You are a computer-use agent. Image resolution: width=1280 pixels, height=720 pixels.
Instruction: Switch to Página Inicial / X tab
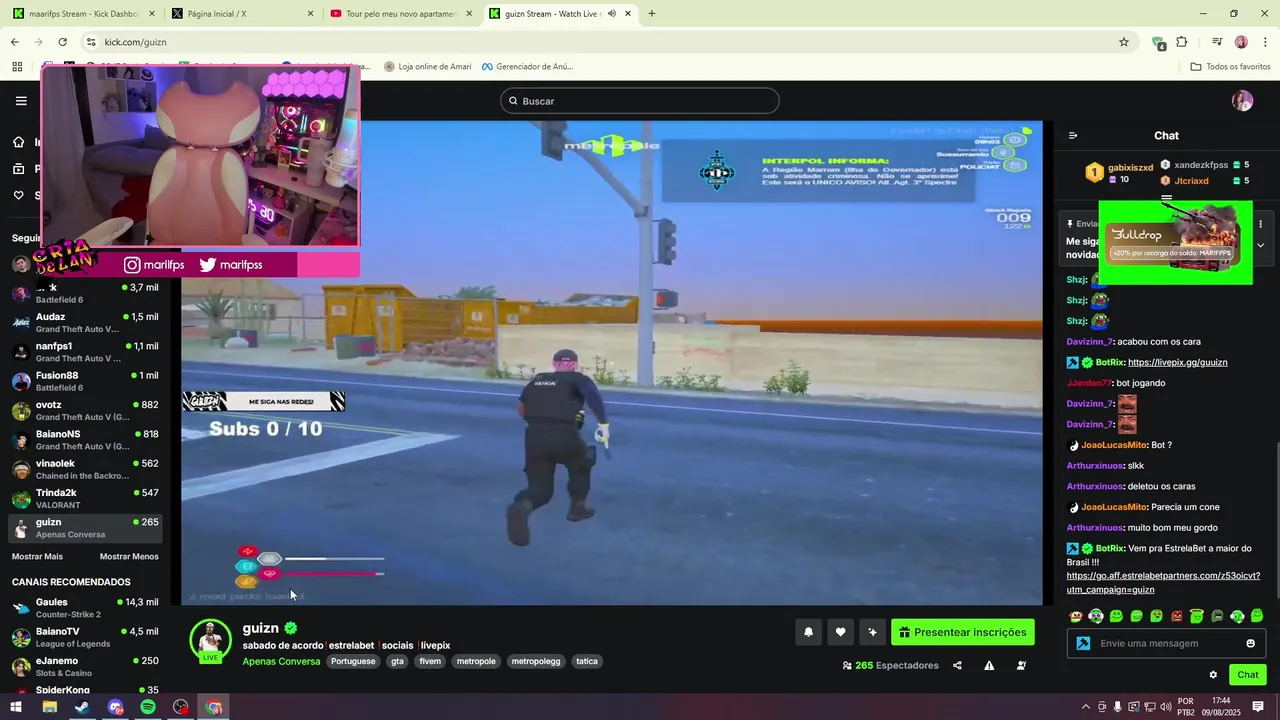(242, 14)
